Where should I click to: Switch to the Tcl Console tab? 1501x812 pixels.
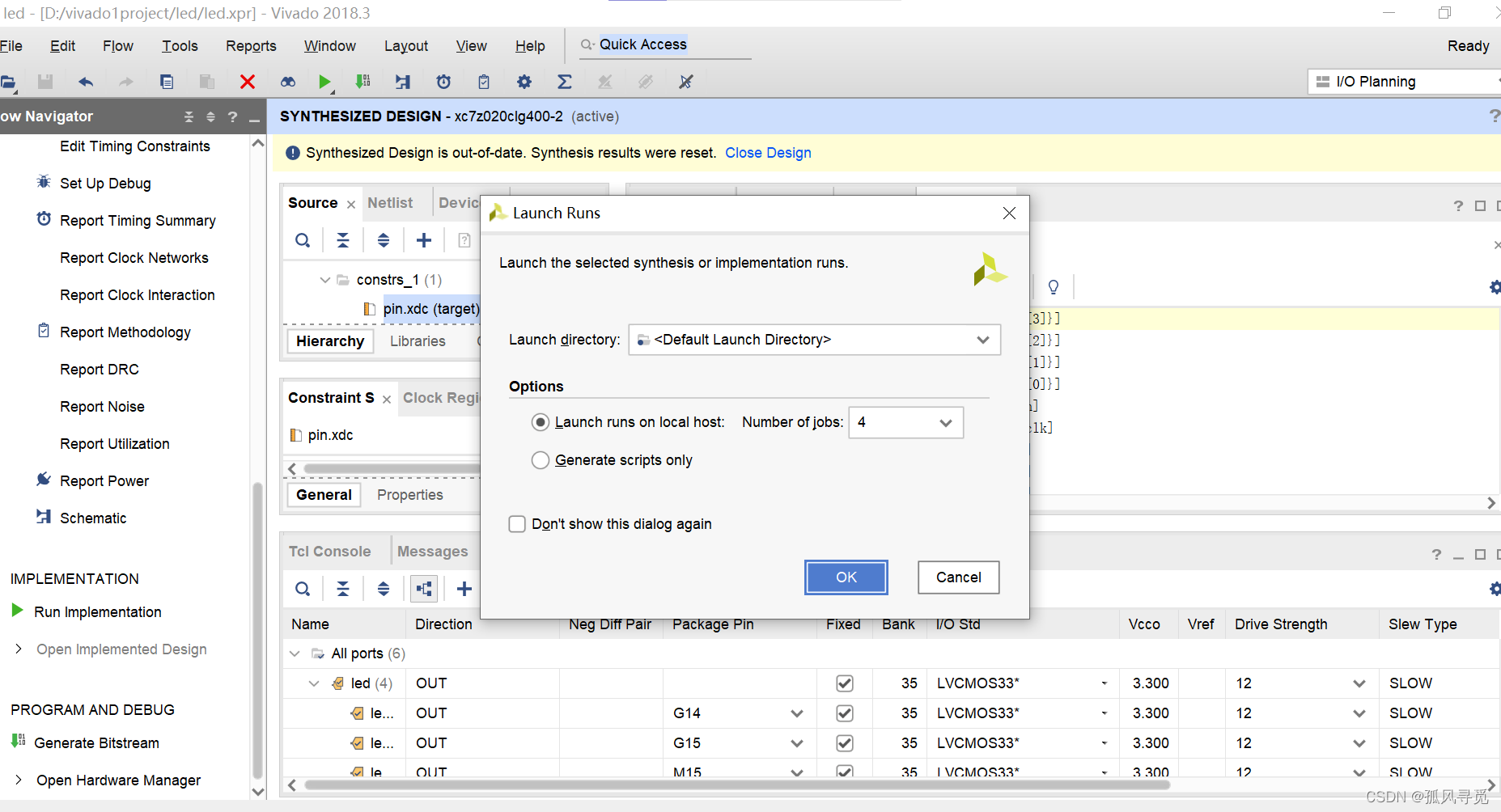click(x=330, y=552)
